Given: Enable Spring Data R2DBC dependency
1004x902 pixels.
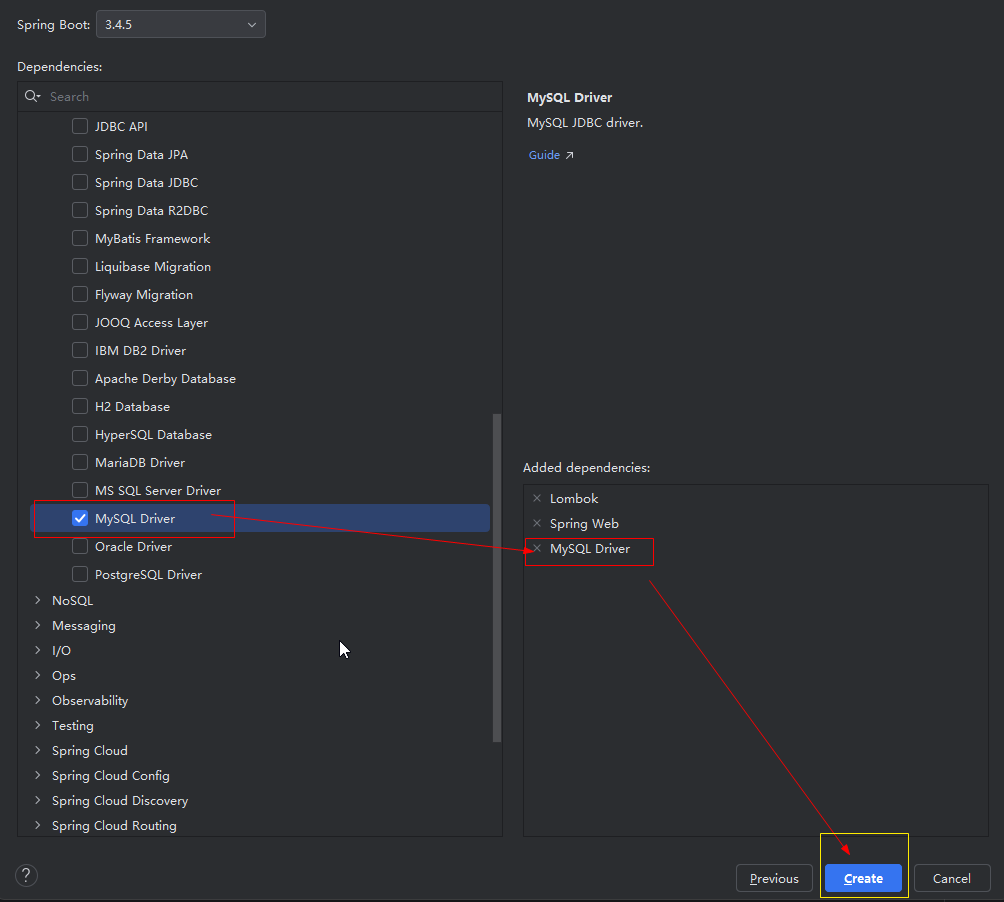Looking at the screenshot, I should [x=80, y=210].
